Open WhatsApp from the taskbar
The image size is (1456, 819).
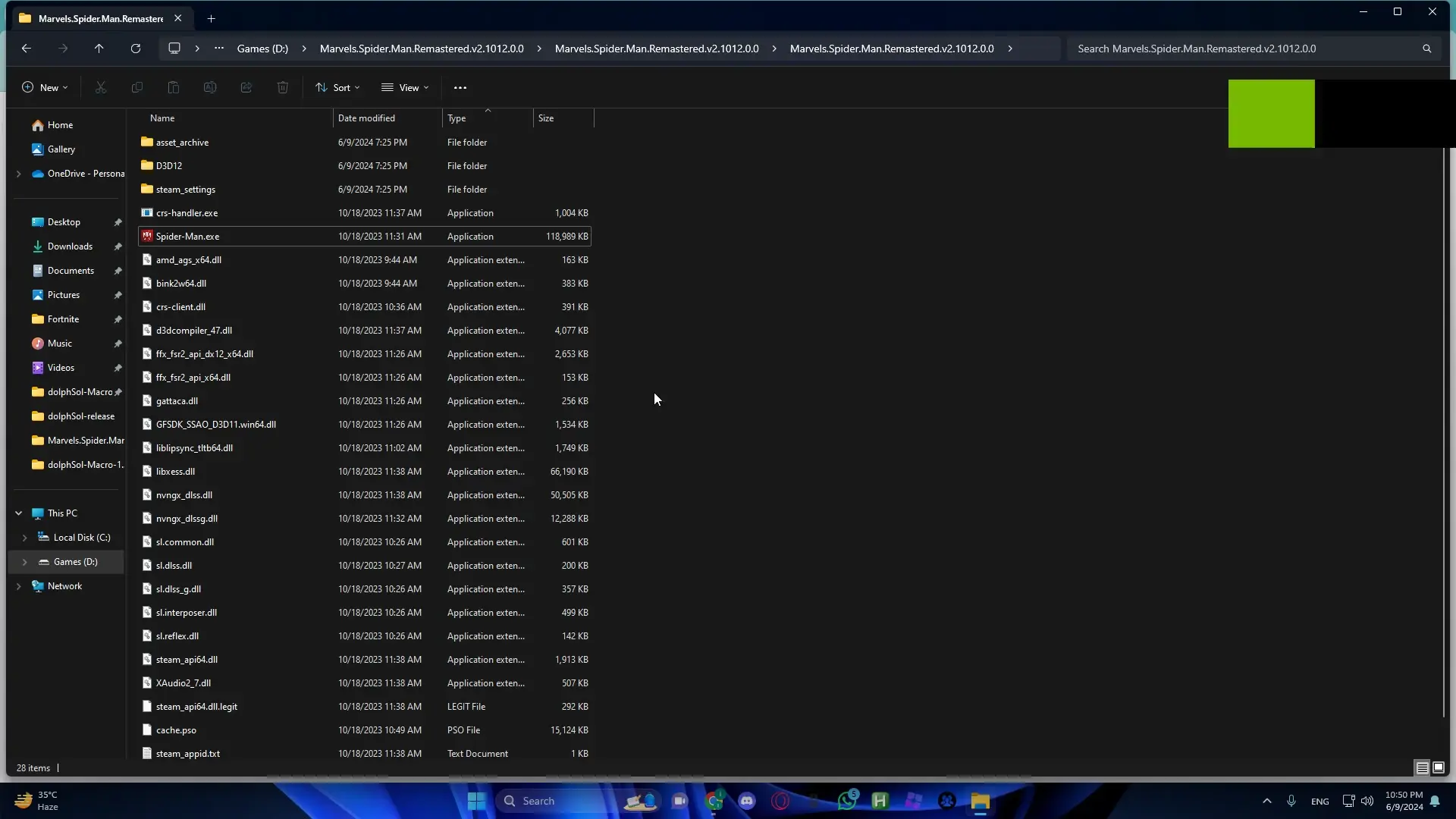(x=847, y=801)
